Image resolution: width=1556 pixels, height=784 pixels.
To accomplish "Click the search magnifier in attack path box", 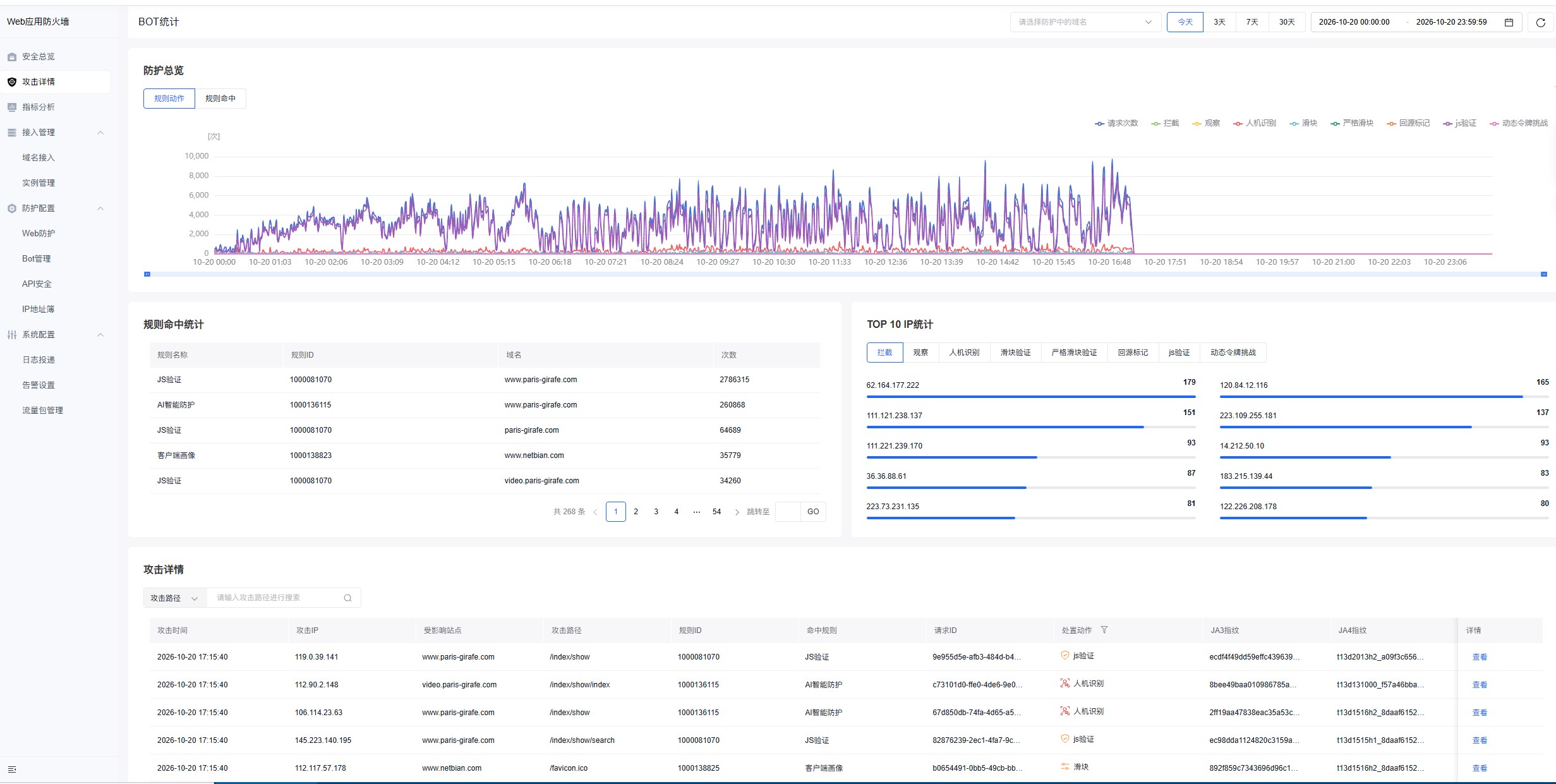I will coord(347,598).
